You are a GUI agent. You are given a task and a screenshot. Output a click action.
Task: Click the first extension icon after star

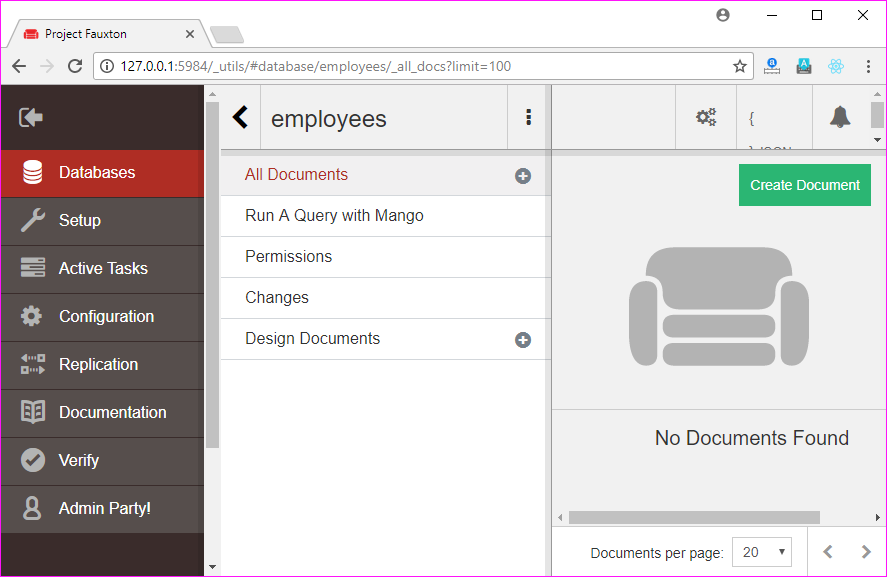click(772, 67)
